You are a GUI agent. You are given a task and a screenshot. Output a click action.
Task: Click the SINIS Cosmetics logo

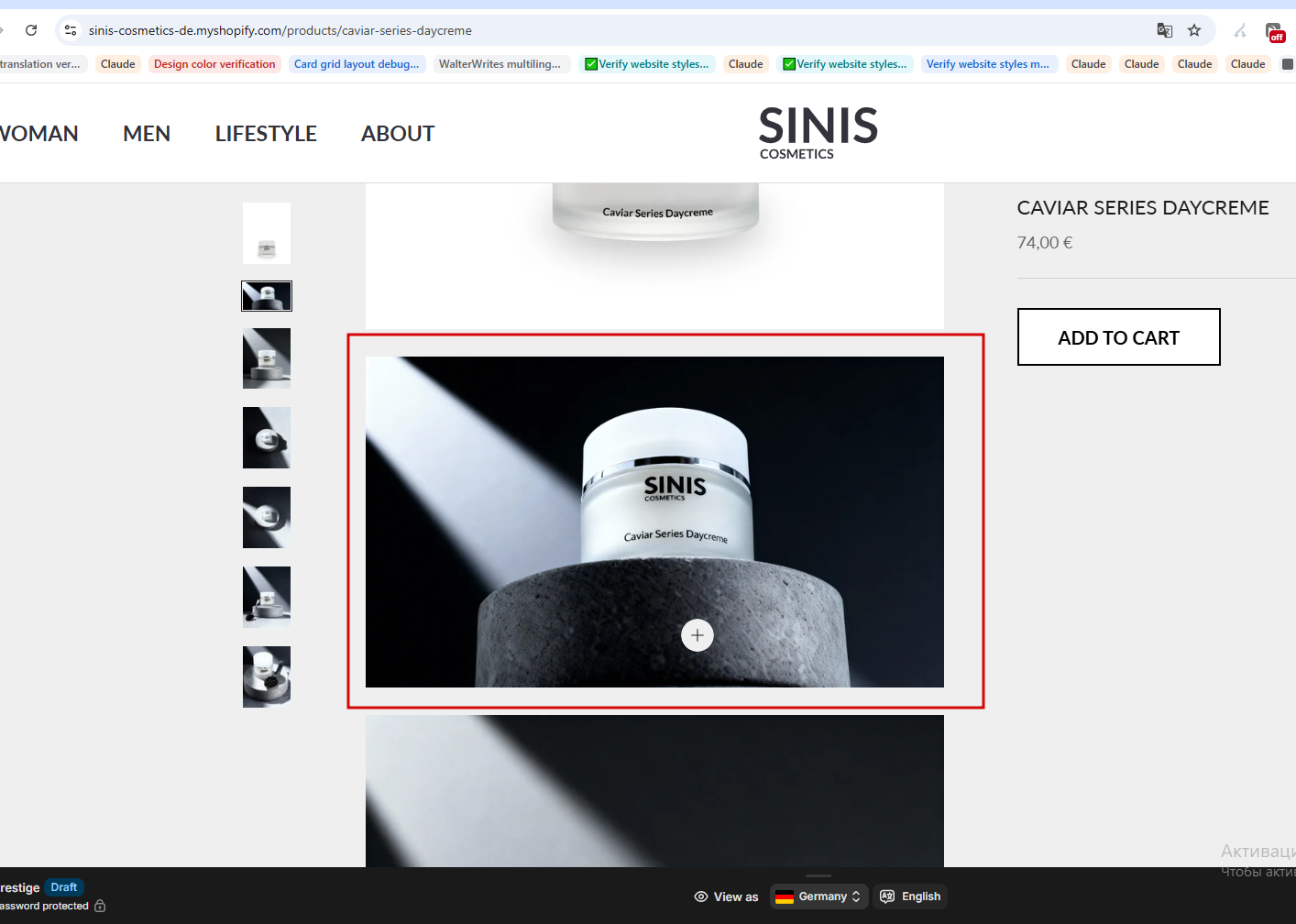pyautogui.click(x=818, y=134)
